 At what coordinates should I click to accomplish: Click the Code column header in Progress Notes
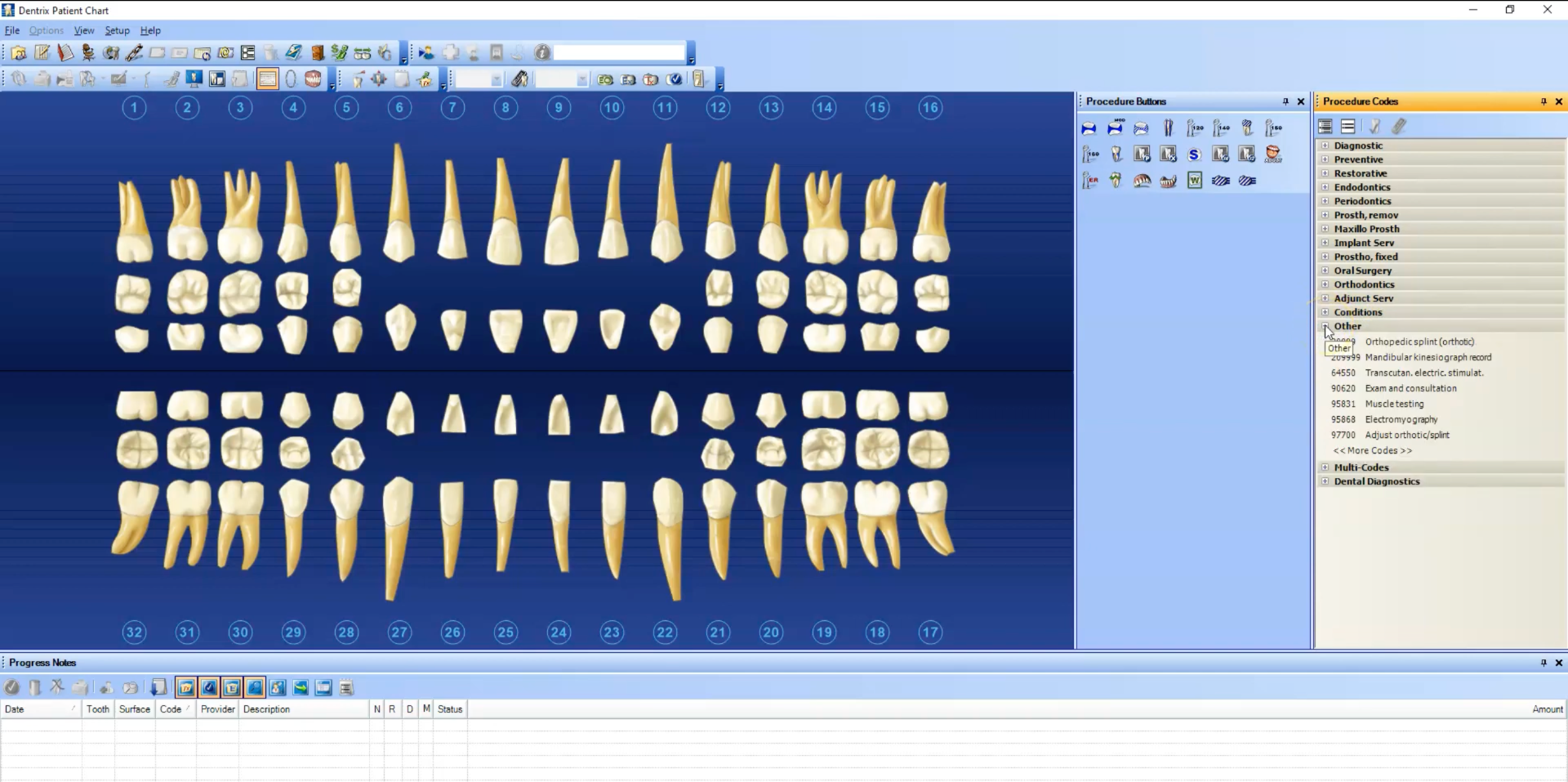point(170,709)
